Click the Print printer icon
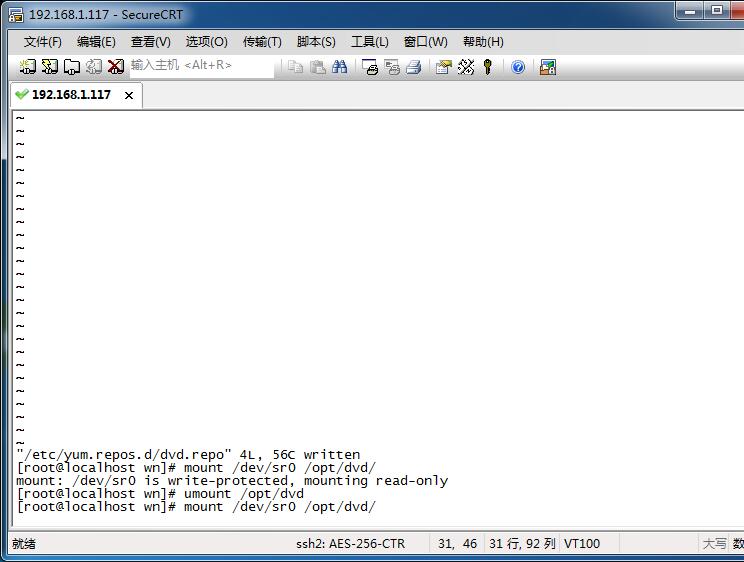This screenshot has height=562, width=744. 414,67
